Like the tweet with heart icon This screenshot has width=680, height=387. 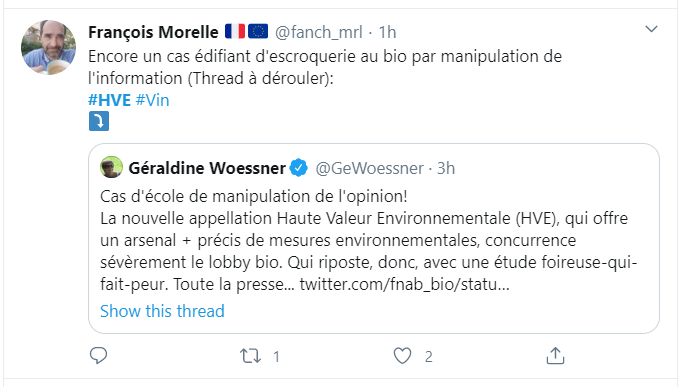tap(402, 356)
